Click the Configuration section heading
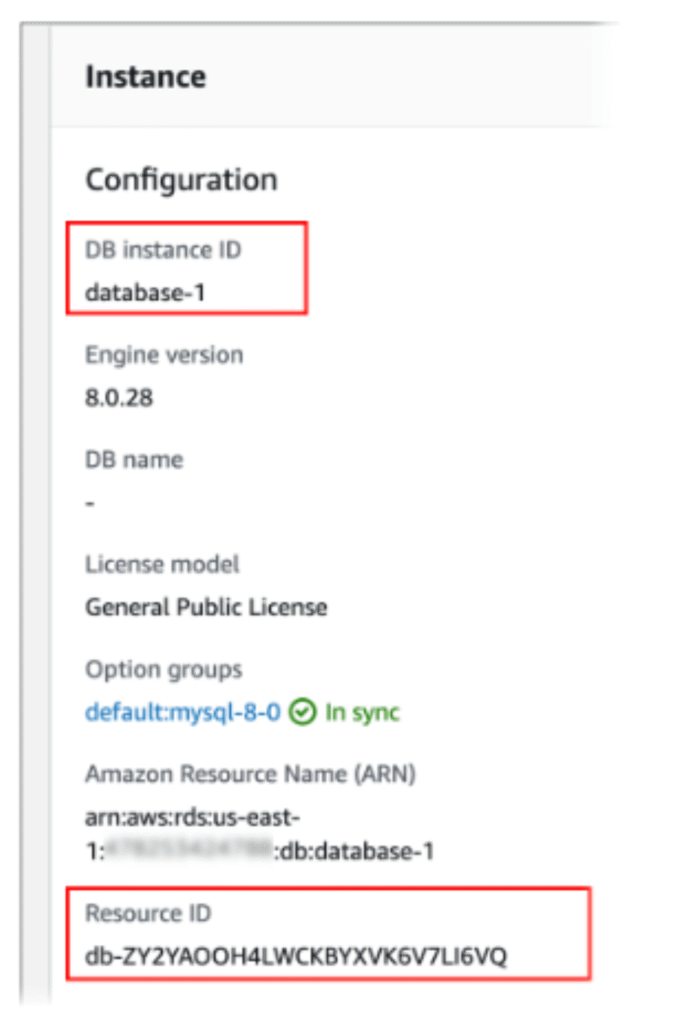The height and width of the screenshot is (1024, 699). point(181,180)
